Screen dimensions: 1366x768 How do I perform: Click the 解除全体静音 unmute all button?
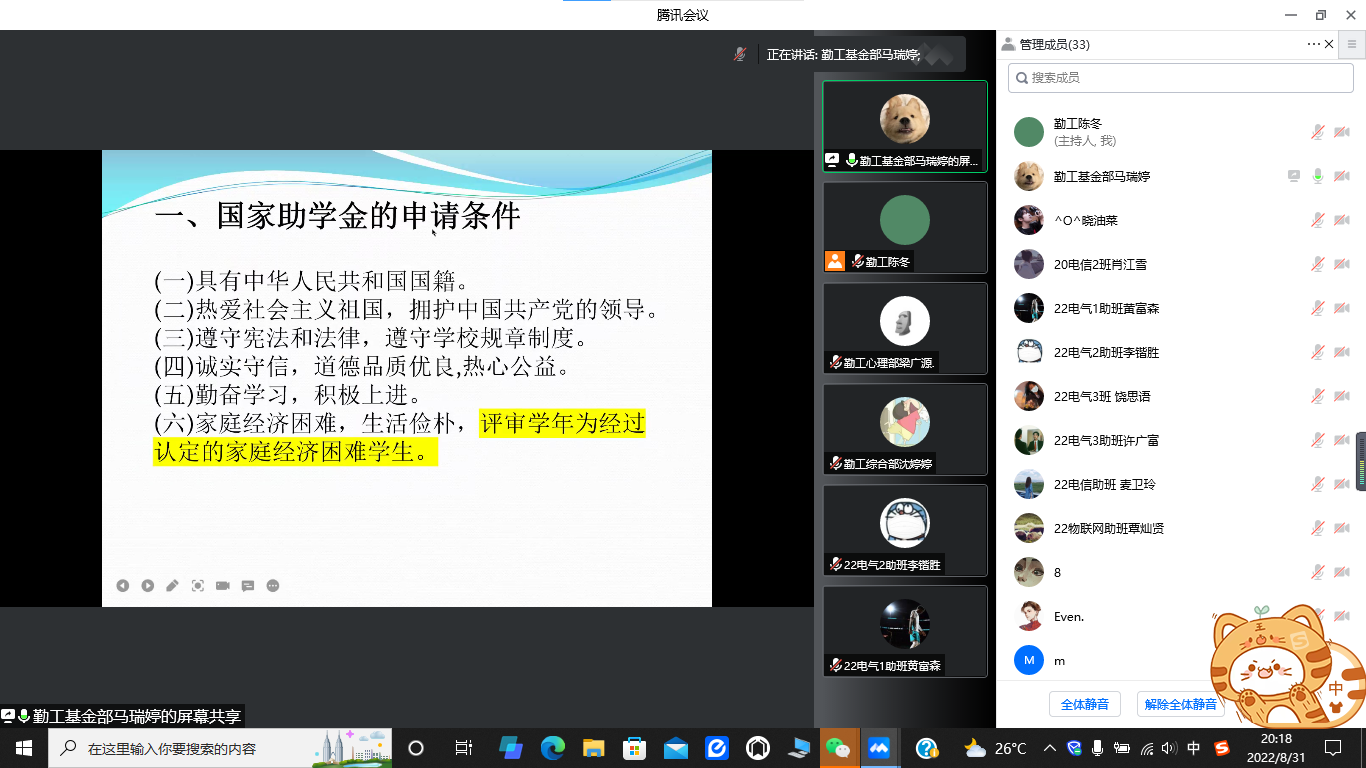[x=1180, y=704]
